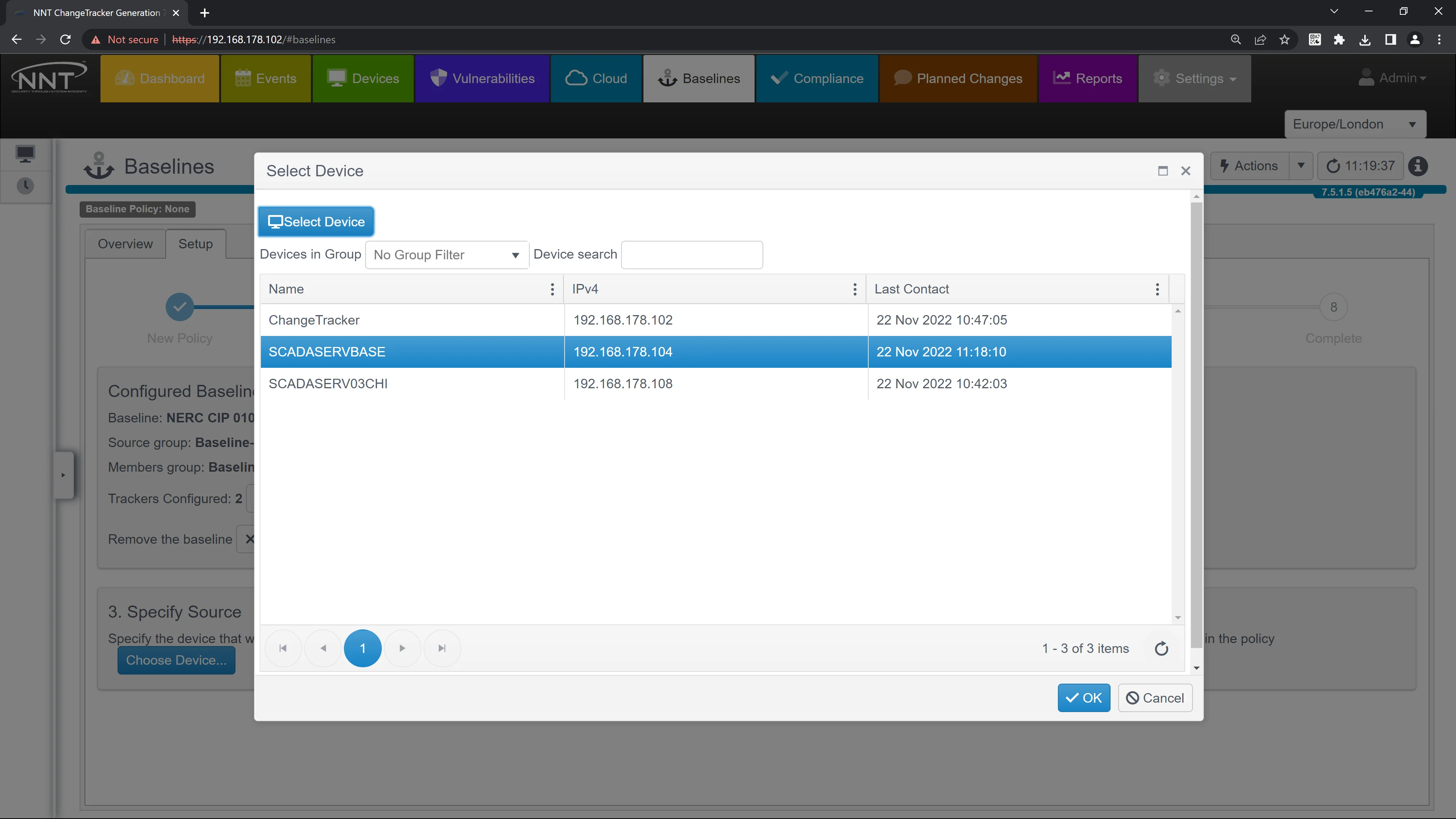Click IP address 192.168.178.108
Image resolution: width=1456 pixels, height=819 pixels.
tap(623, 384)
